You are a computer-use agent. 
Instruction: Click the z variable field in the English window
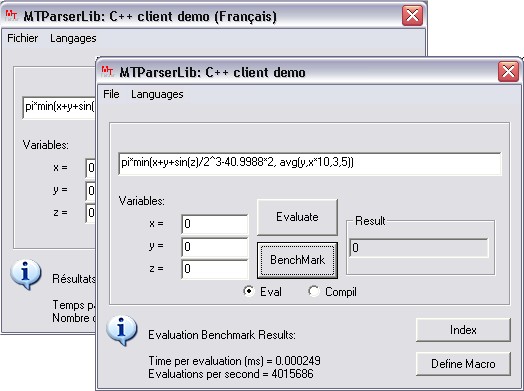coord(215,269)
